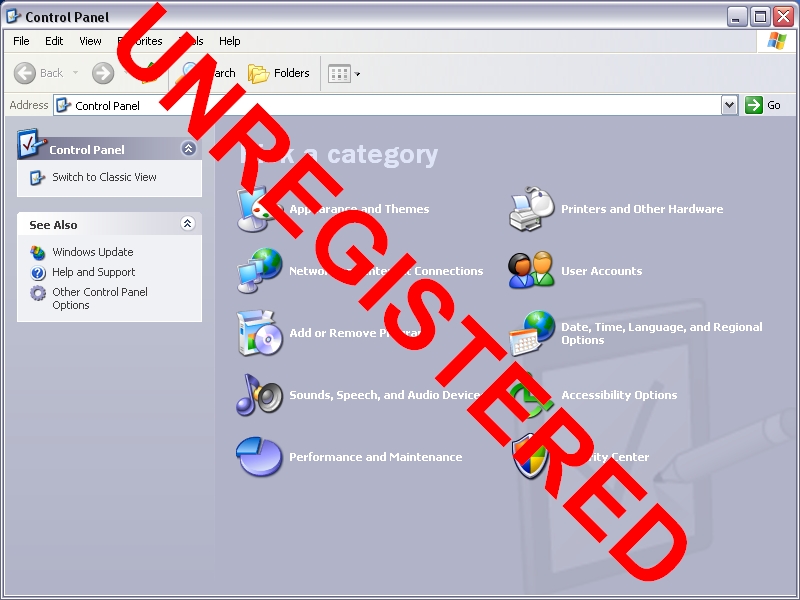Open Performance and Maintenance pie chart icon
Image resolution: width=800 pixels, height=600 pixels.
tap(259, 457)
